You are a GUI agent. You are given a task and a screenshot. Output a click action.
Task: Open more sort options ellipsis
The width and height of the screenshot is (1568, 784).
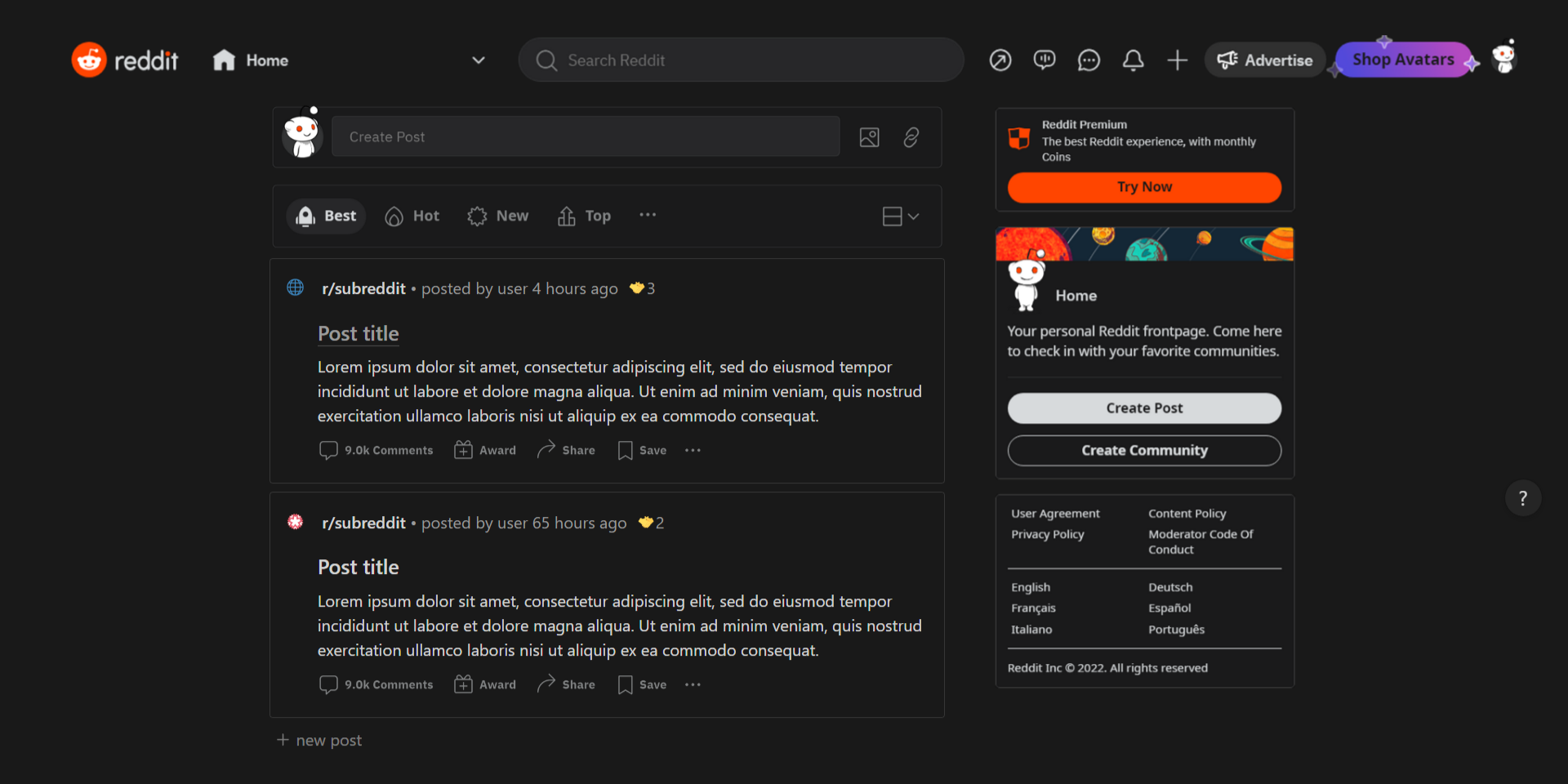point(648,216)
